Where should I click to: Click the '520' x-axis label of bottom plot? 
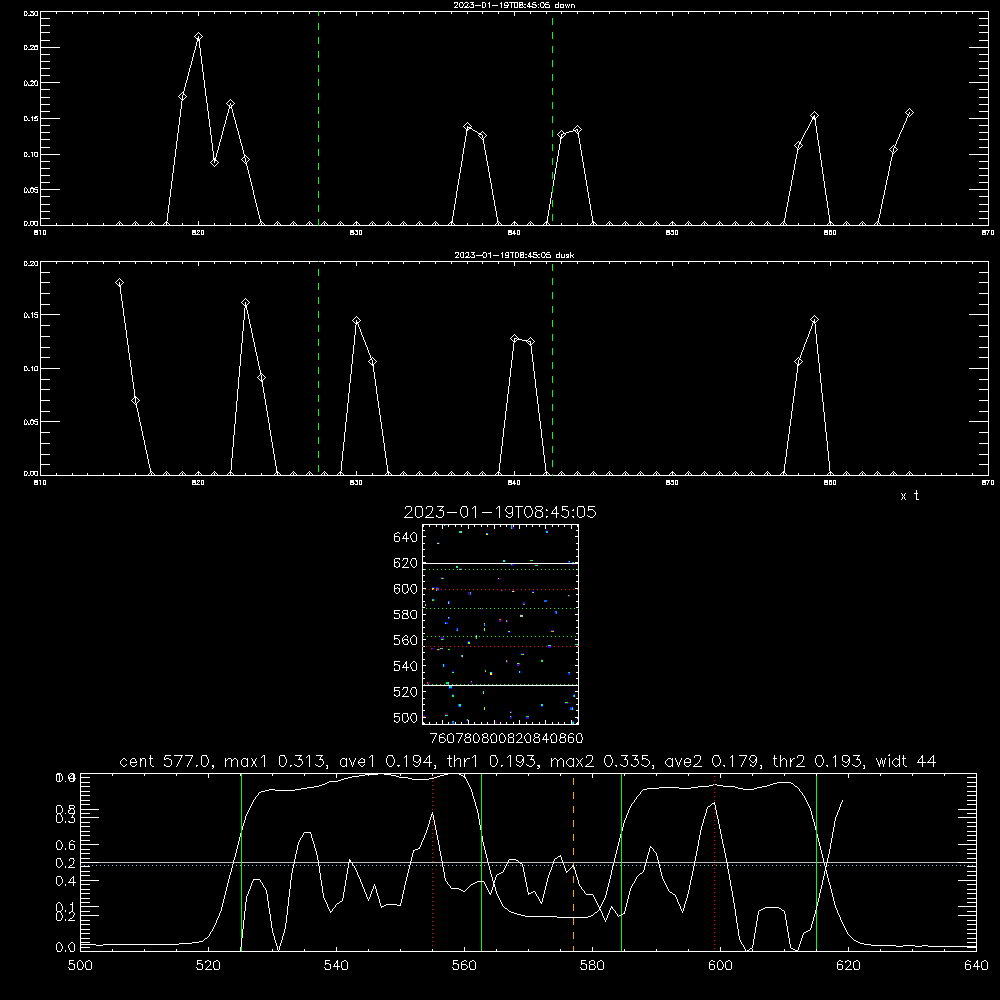(x=208, y=966)
